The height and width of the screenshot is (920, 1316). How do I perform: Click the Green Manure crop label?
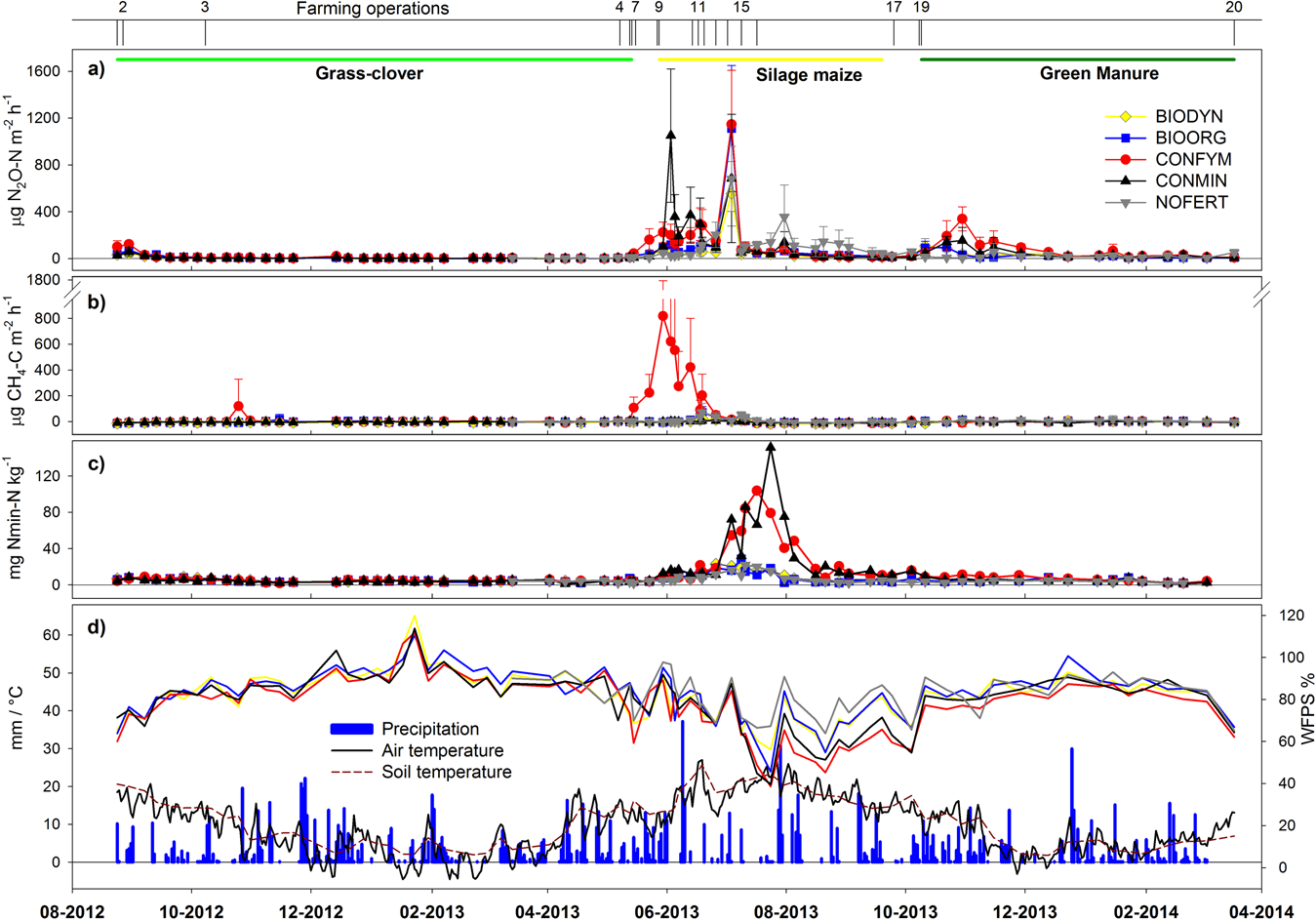1099,73
